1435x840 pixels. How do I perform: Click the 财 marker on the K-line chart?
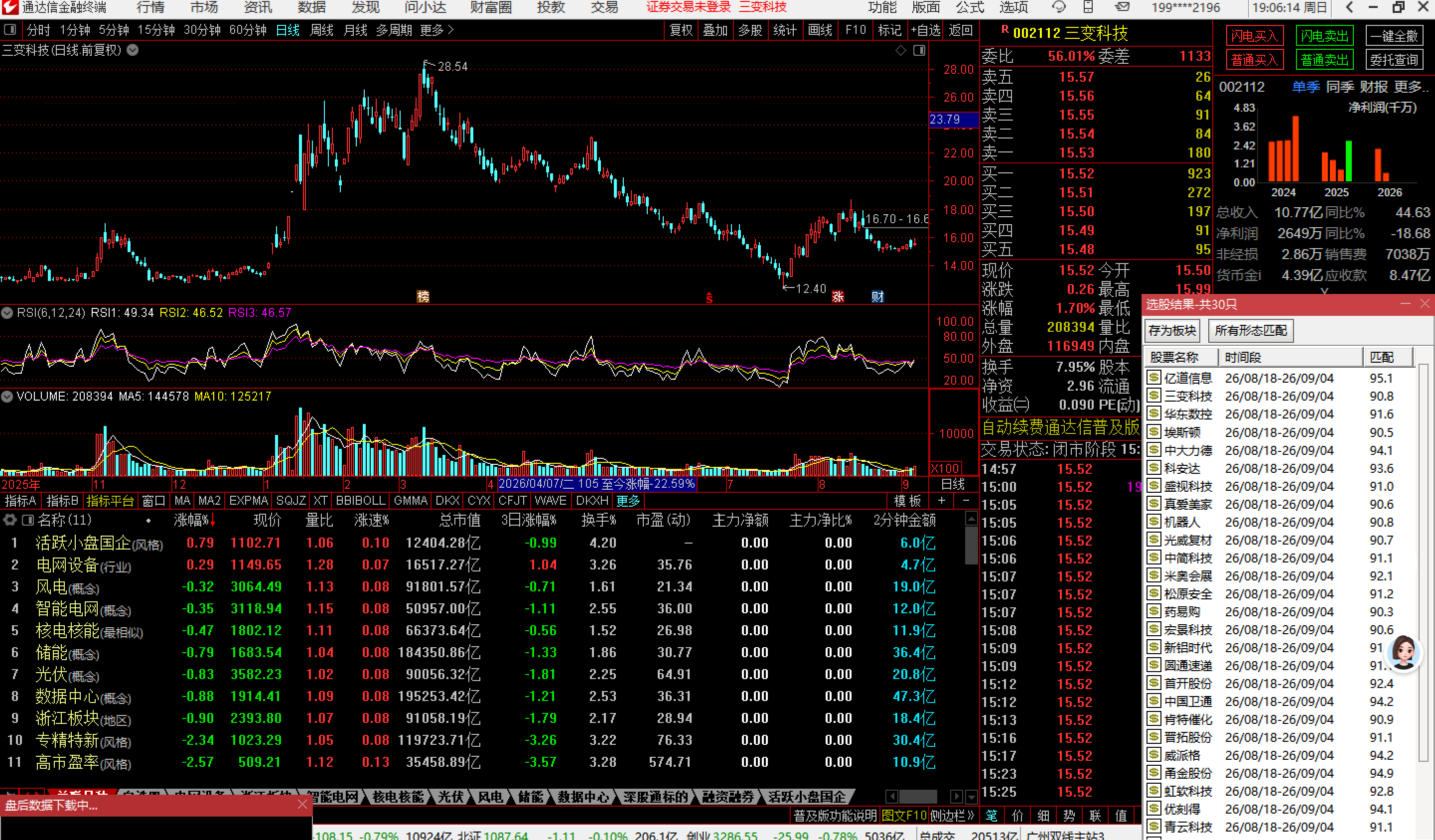[877, 296]
